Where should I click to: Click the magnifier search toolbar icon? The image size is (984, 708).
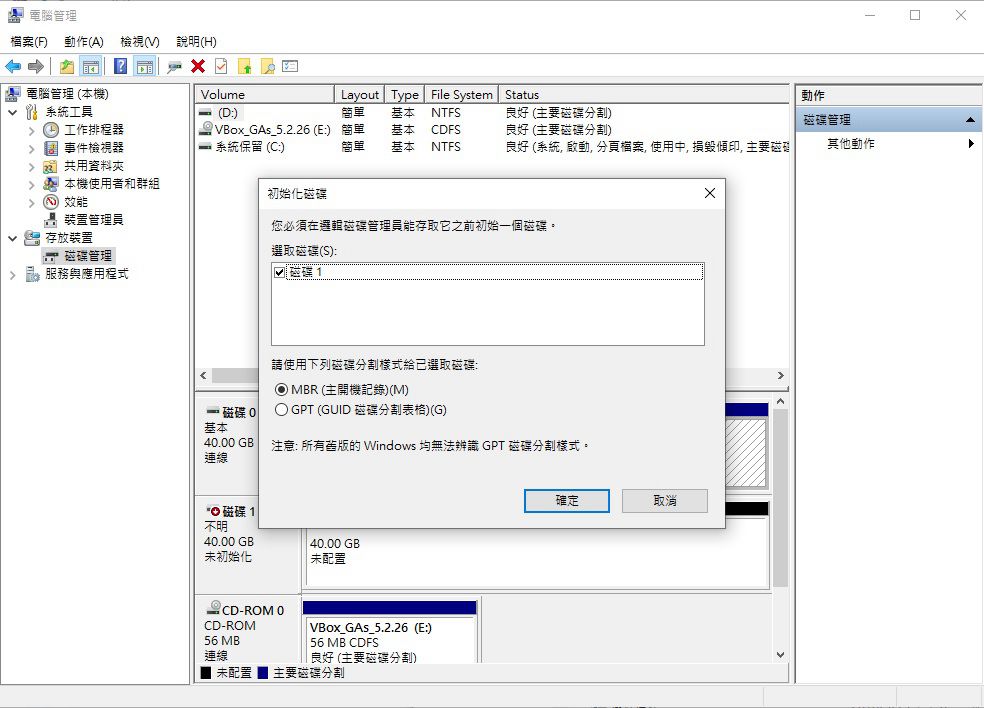coord(268,67)
